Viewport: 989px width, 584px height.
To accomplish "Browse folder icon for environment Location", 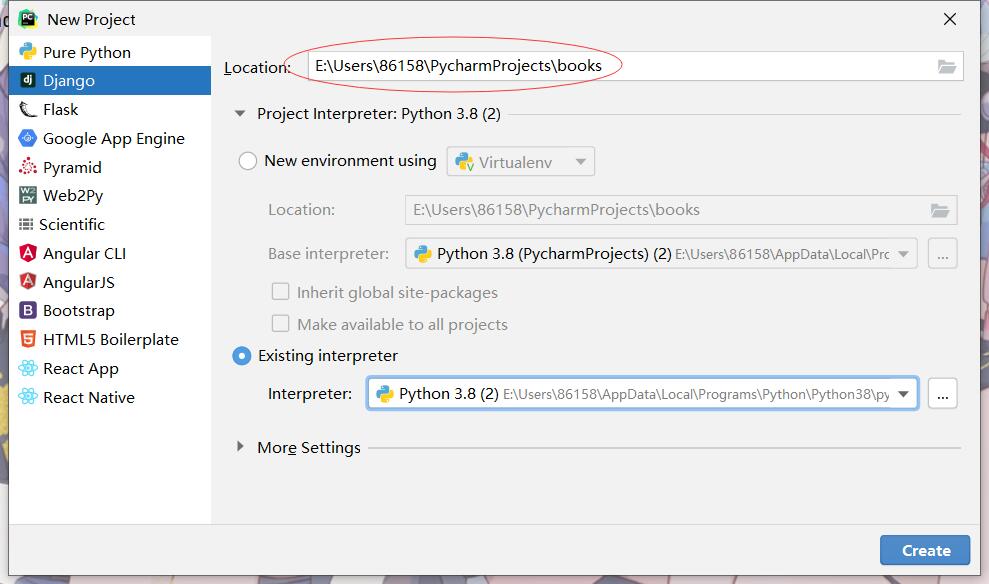I will (x=940, y=210).
